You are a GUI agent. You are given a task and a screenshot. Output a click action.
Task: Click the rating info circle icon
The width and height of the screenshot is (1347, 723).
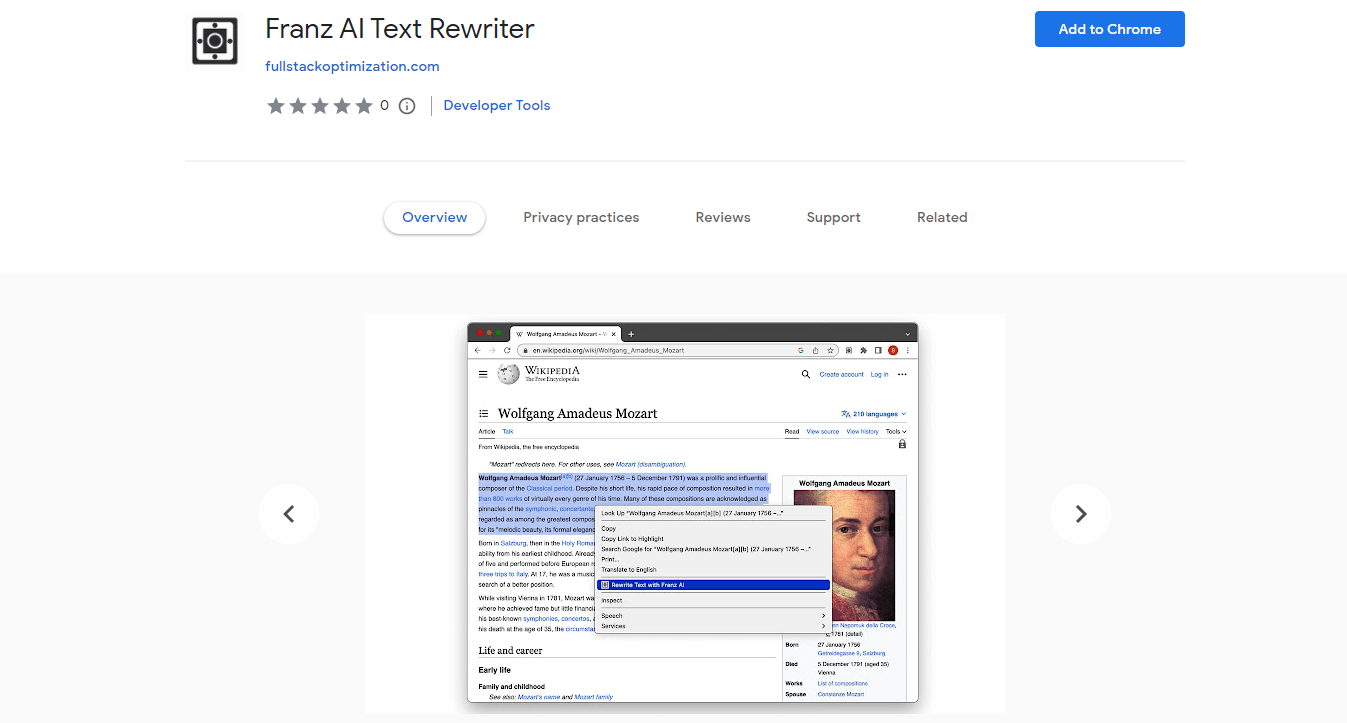407,106
